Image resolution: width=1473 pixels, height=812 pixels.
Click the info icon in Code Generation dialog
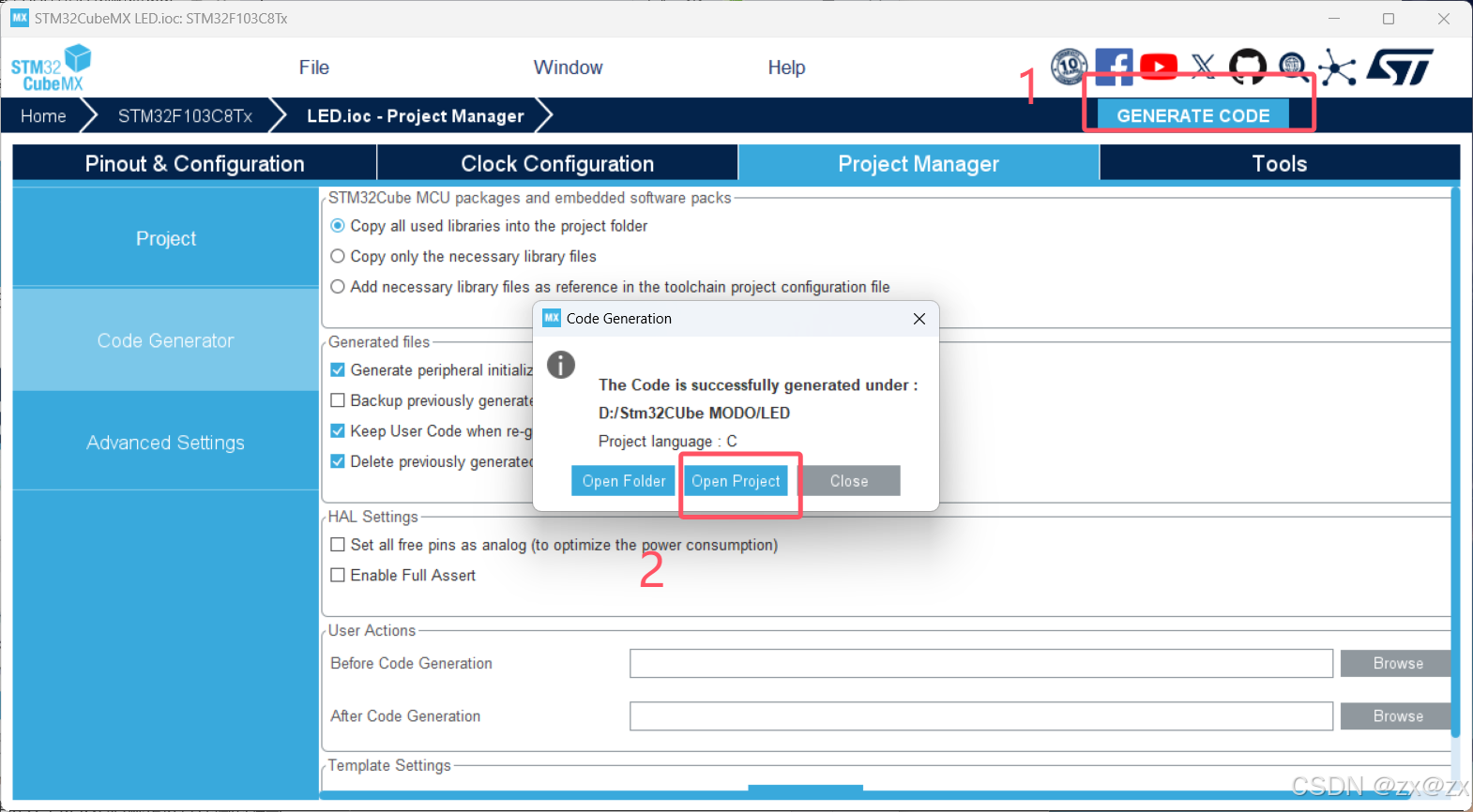561,365
